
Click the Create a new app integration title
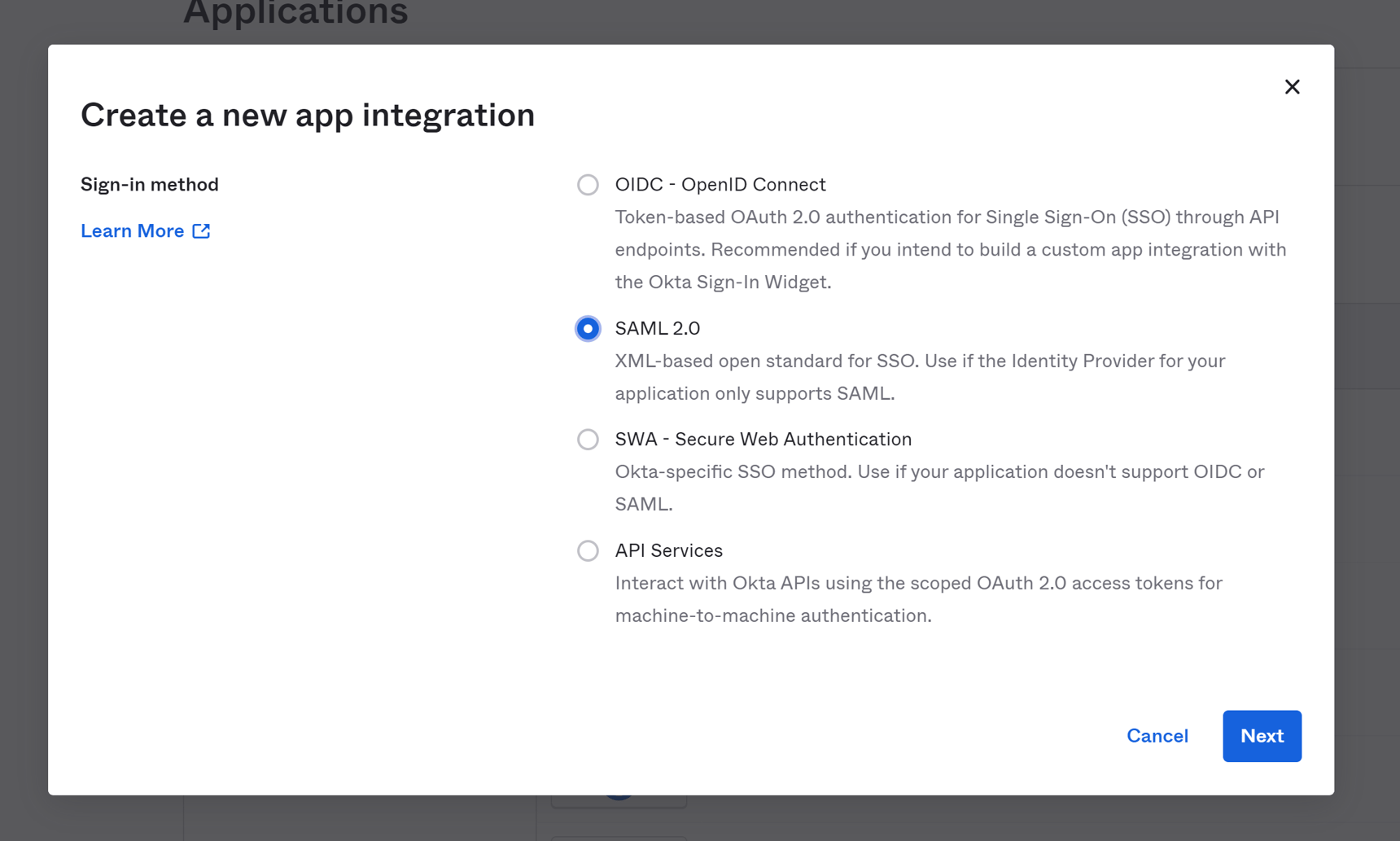tap(308, 115)
